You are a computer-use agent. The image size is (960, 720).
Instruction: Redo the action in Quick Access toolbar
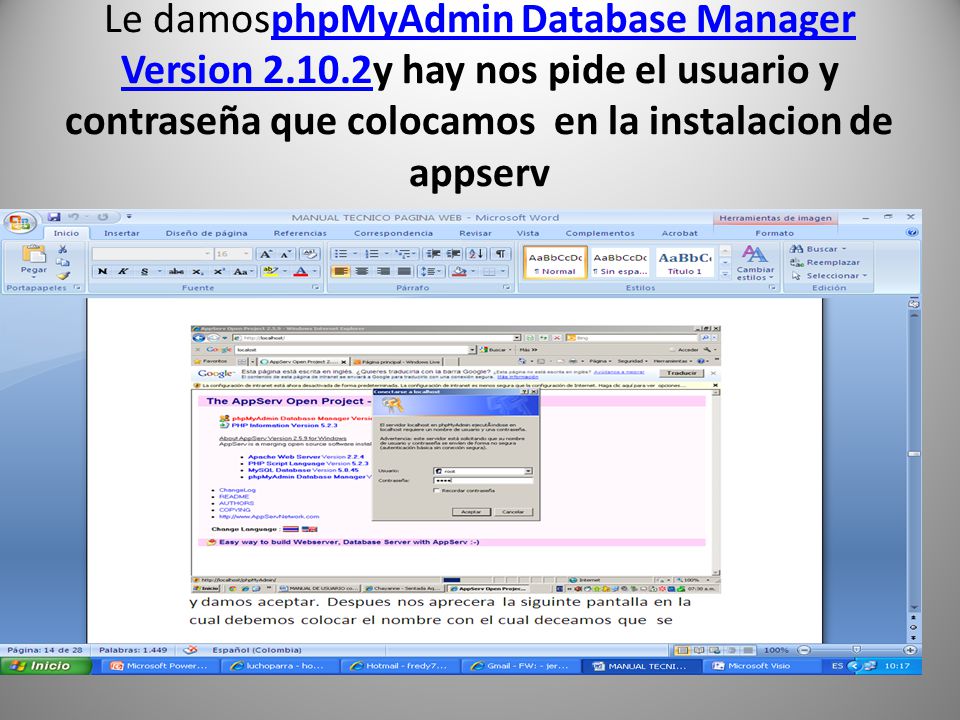pos(103,217)
